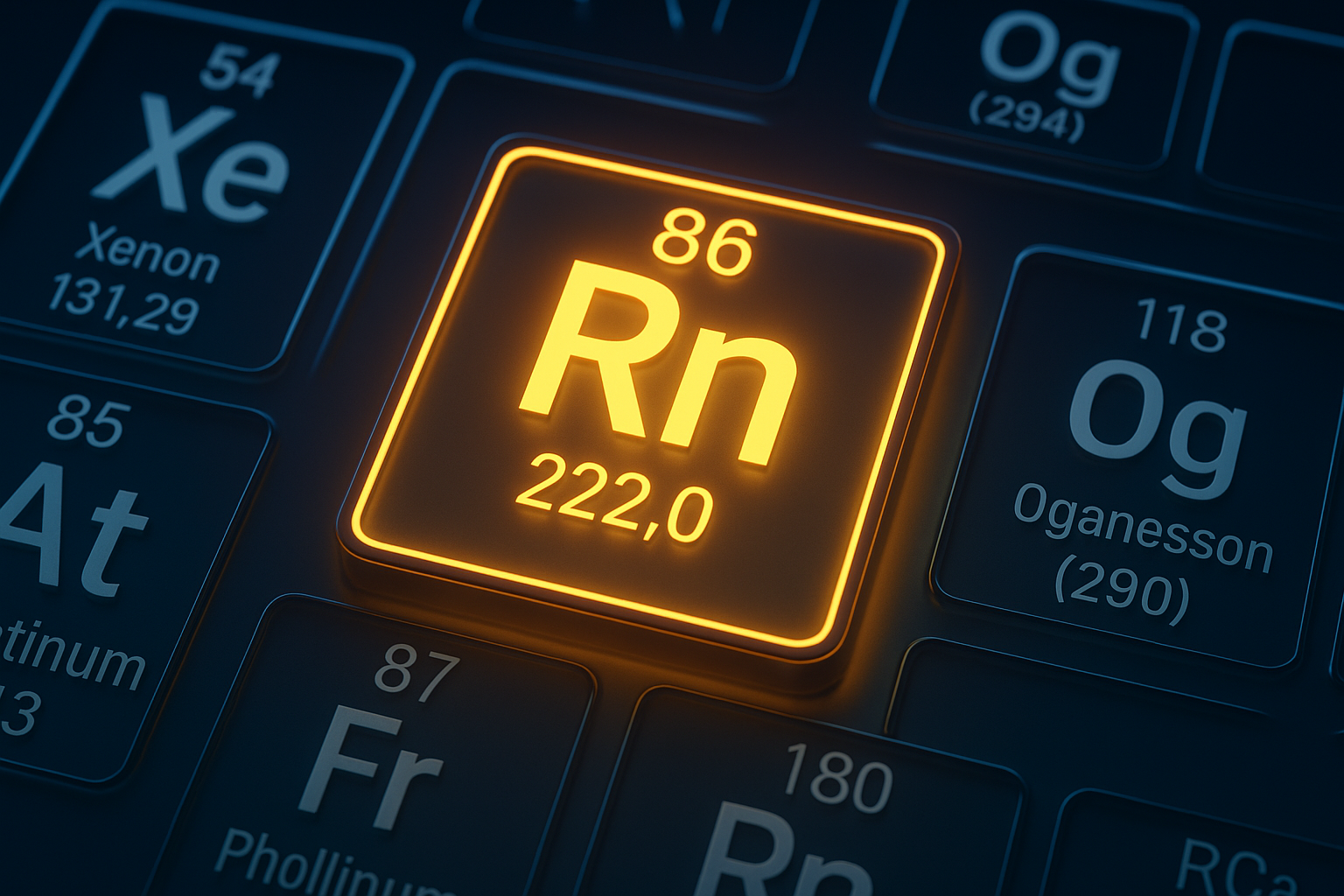Select atomic number 87
The image size is (1344, 896).
coord(416,671)
